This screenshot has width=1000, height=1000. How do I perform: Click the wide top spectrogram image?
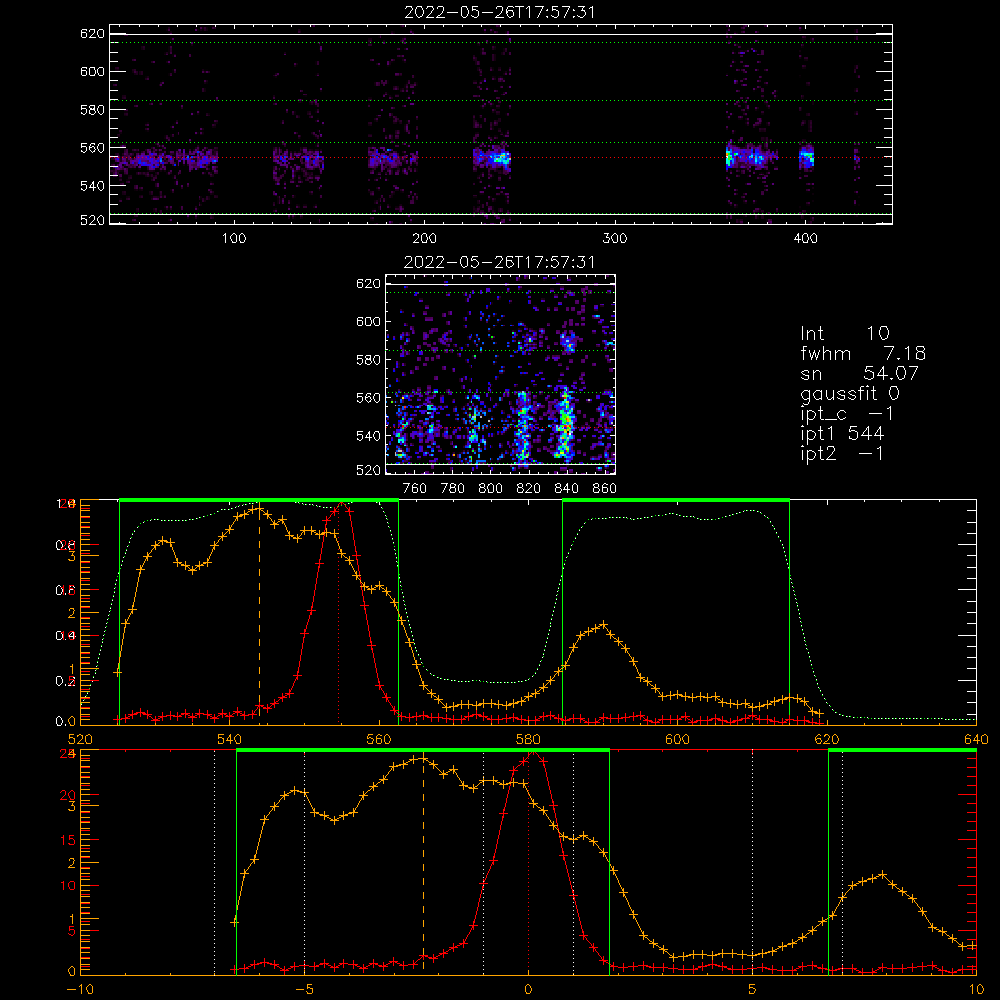pos(501,124)
